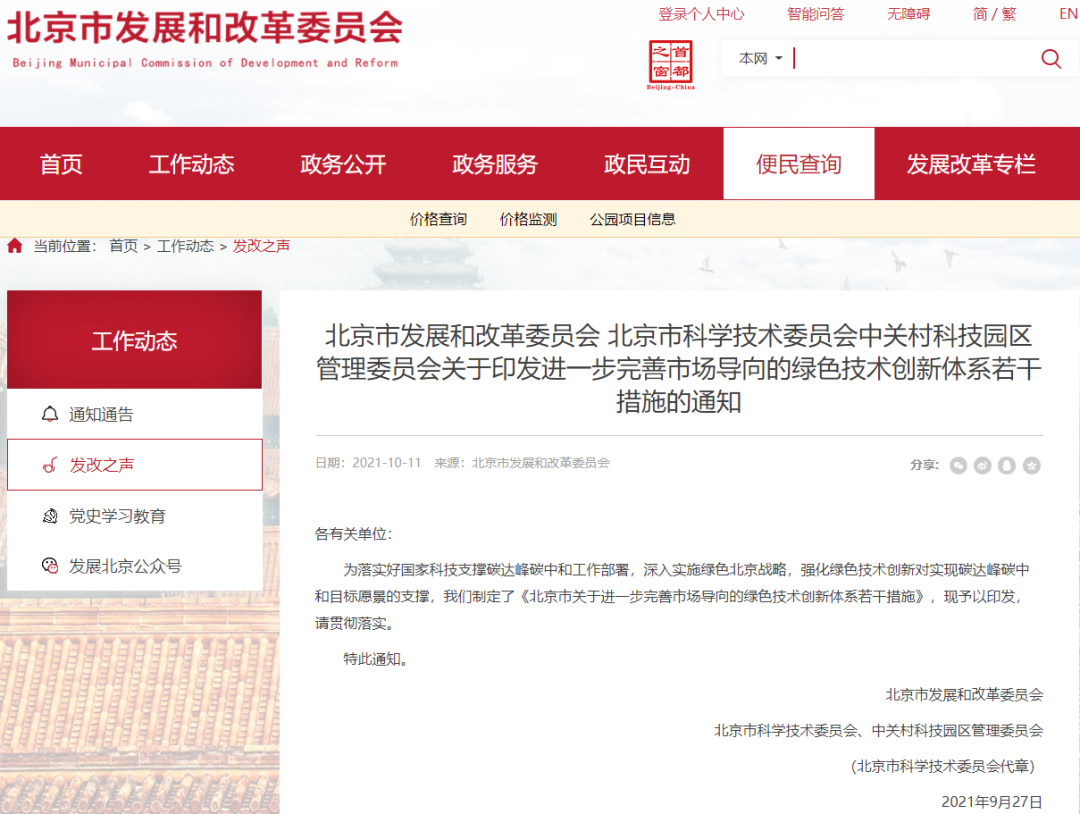Viewport: 1080px width, 814px height.
Task: Click the article headline about 绿色技术创新体系
Action: click(678, 368)
